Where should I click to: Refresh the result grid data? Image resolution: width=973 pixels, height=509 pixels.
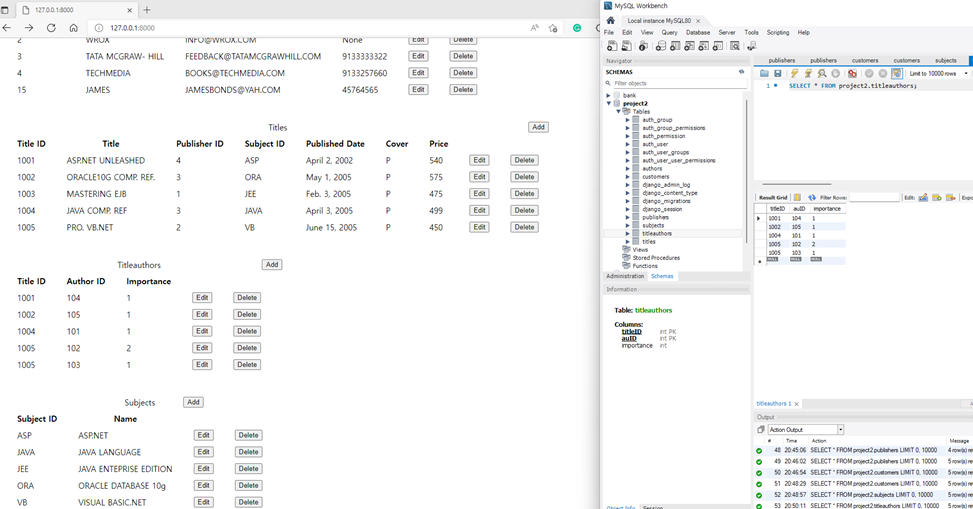[x=812, y=197]
